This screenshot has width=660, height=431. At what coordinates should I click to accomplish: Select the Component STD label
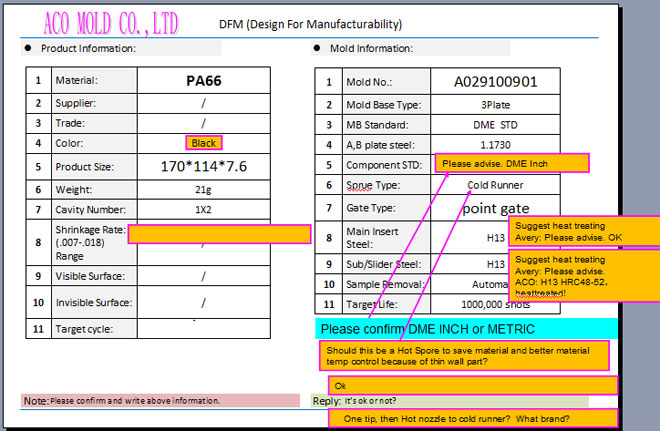pos(384,165)
